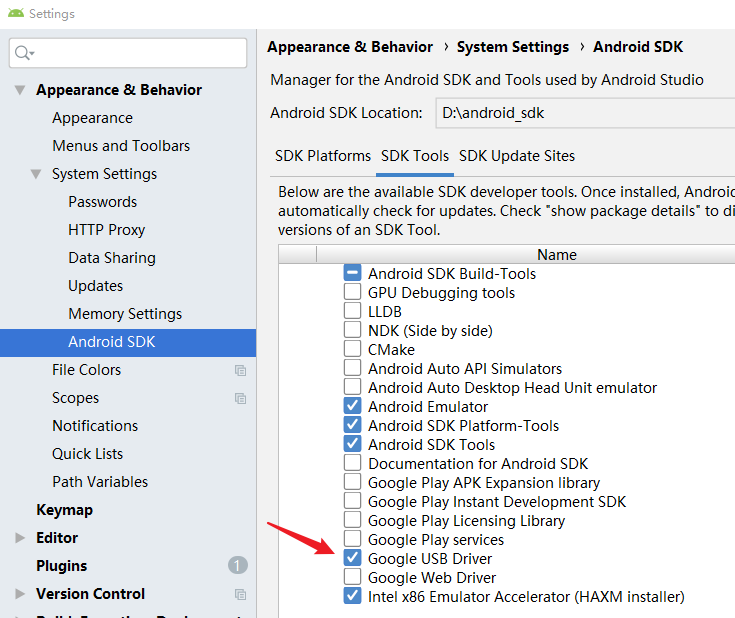Screen dimensions: 735x618
Task: Click System Settings in the breadcrumb
Action: pyautogui.click(x=513, y=47)
